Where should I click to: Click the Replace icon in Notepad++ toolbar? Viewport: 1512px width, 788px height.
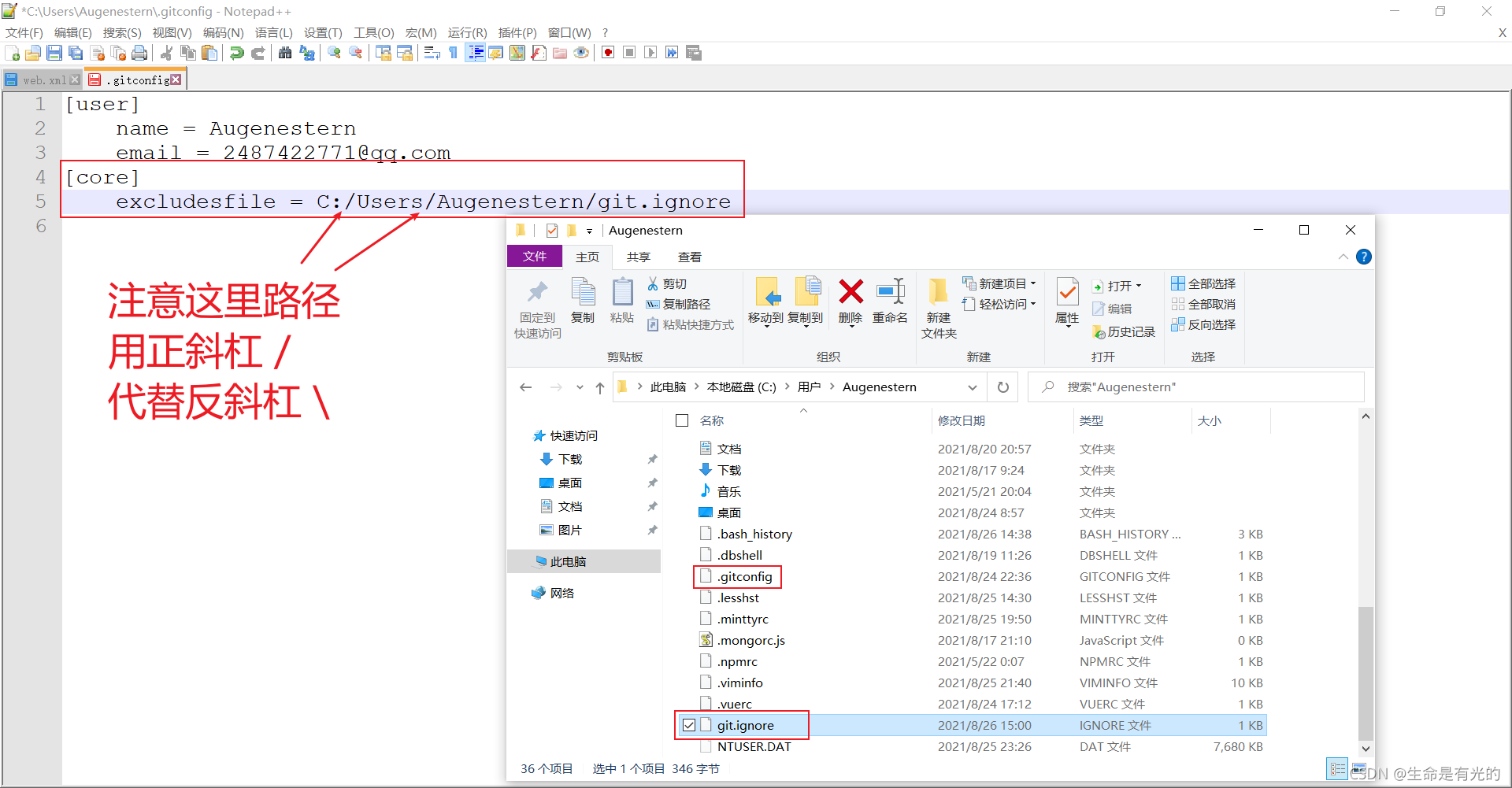tap(307, 53)
